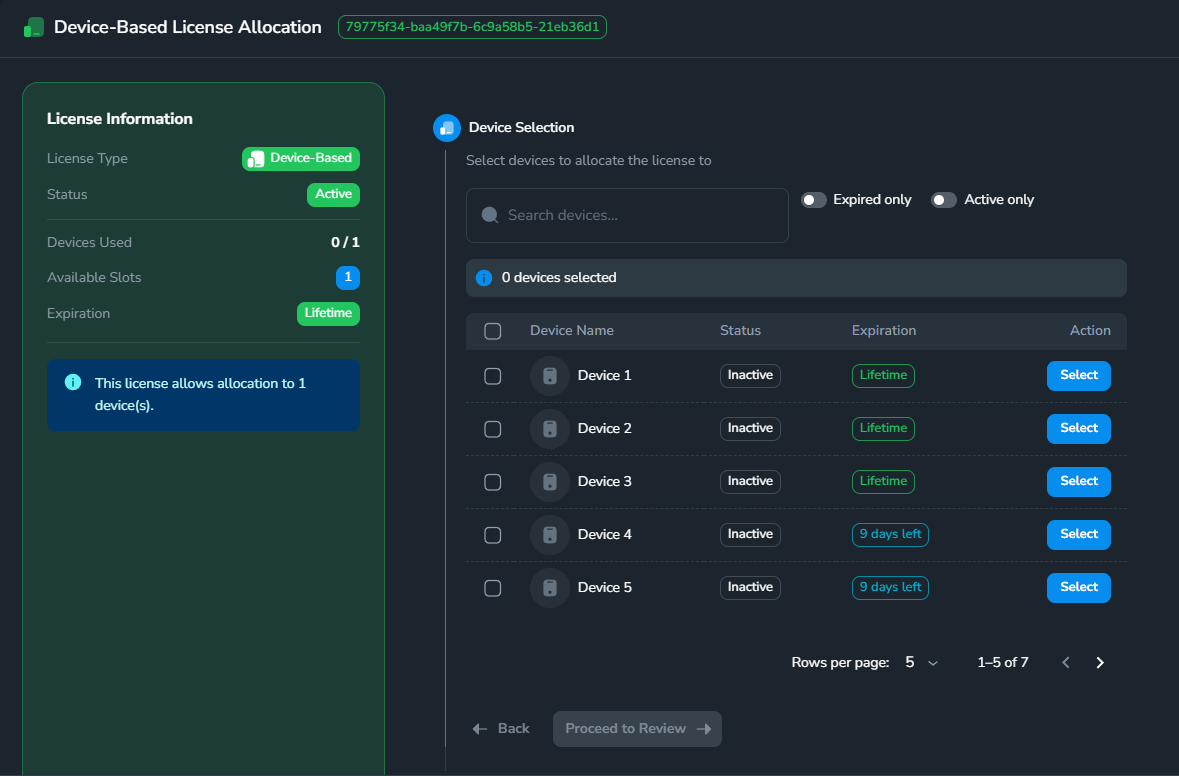The image size is (1179, 776).
Task: Check the Device 5 checkbox
Action: (x=493, y=588)
